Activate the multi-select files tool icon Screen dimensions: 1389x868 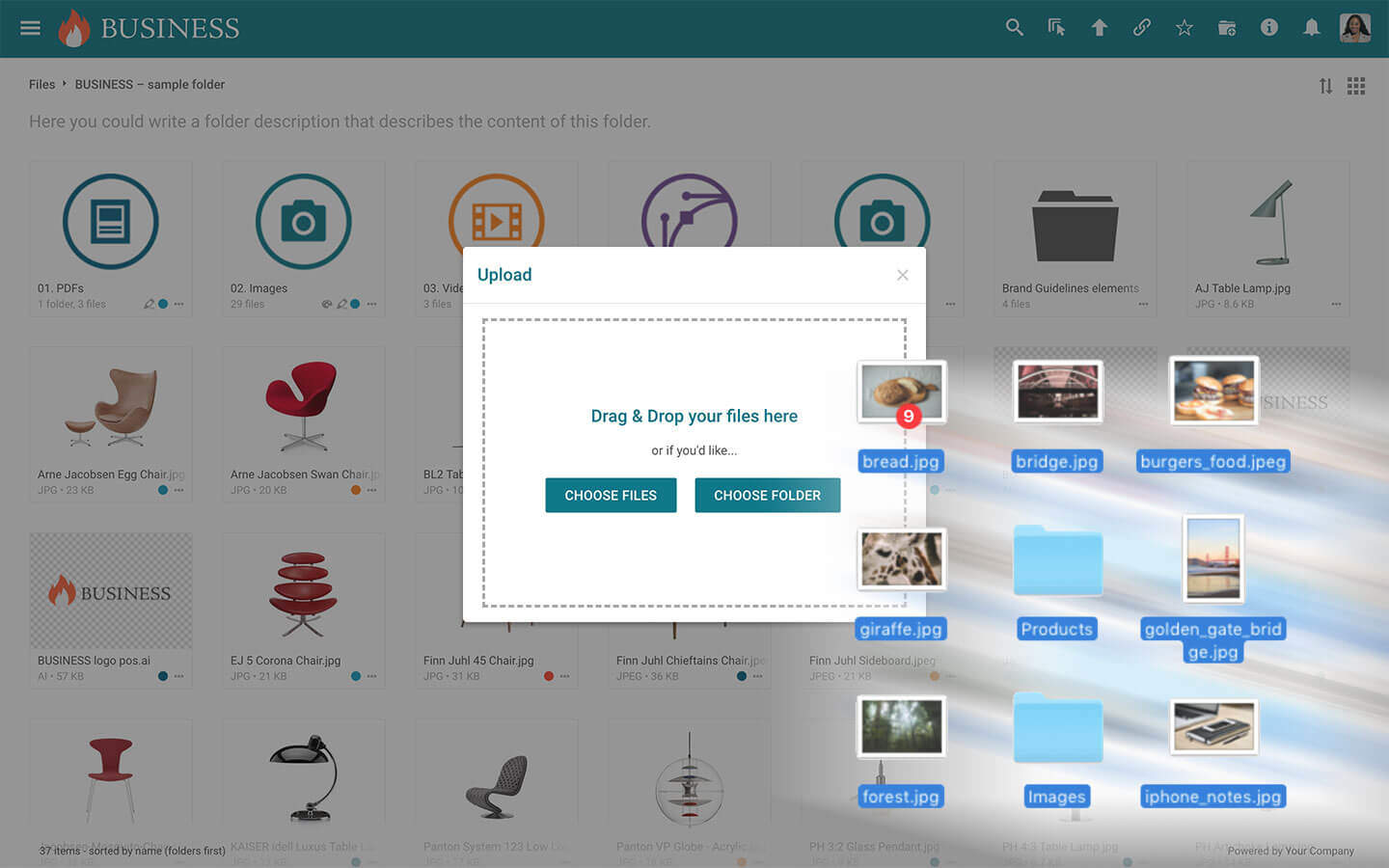(1056, 28)
